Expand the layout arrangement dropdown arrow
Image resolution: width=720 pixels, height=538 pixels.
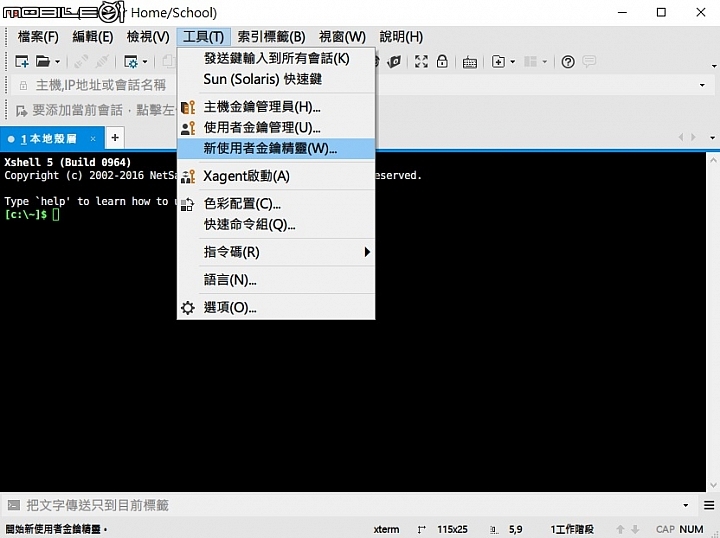tap(545, 62)
